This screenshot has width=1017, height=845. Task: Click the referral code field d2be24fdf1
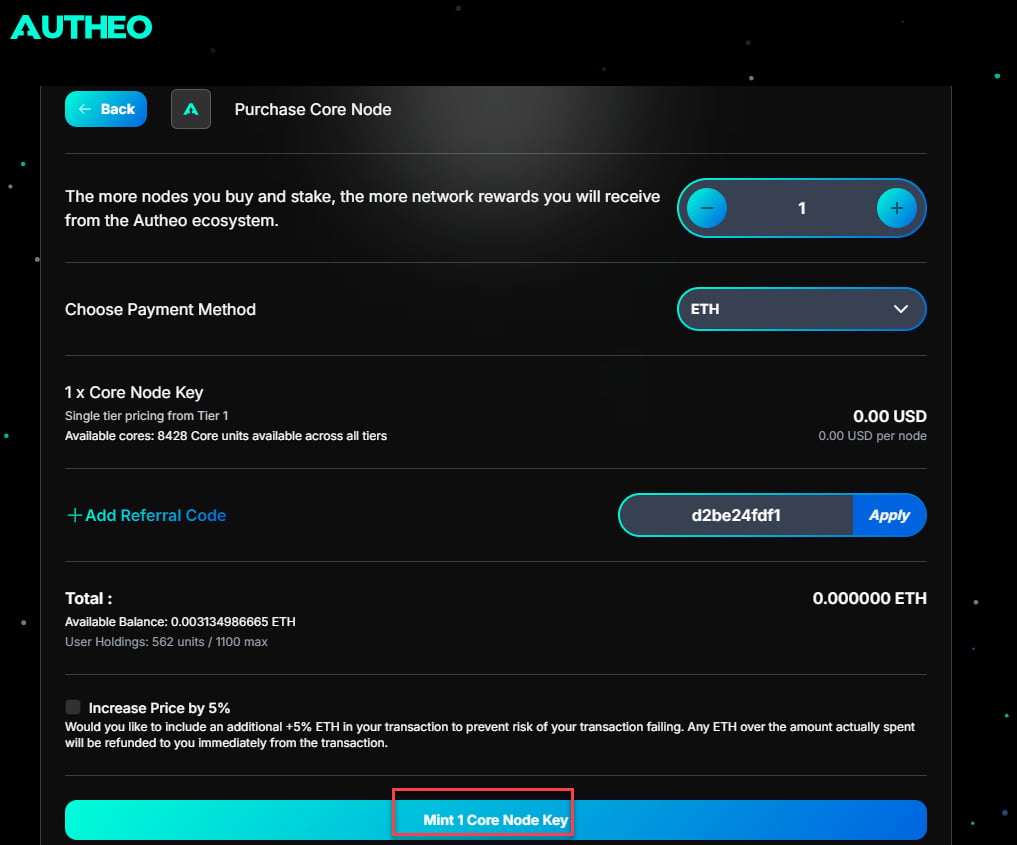coord(736,516)
